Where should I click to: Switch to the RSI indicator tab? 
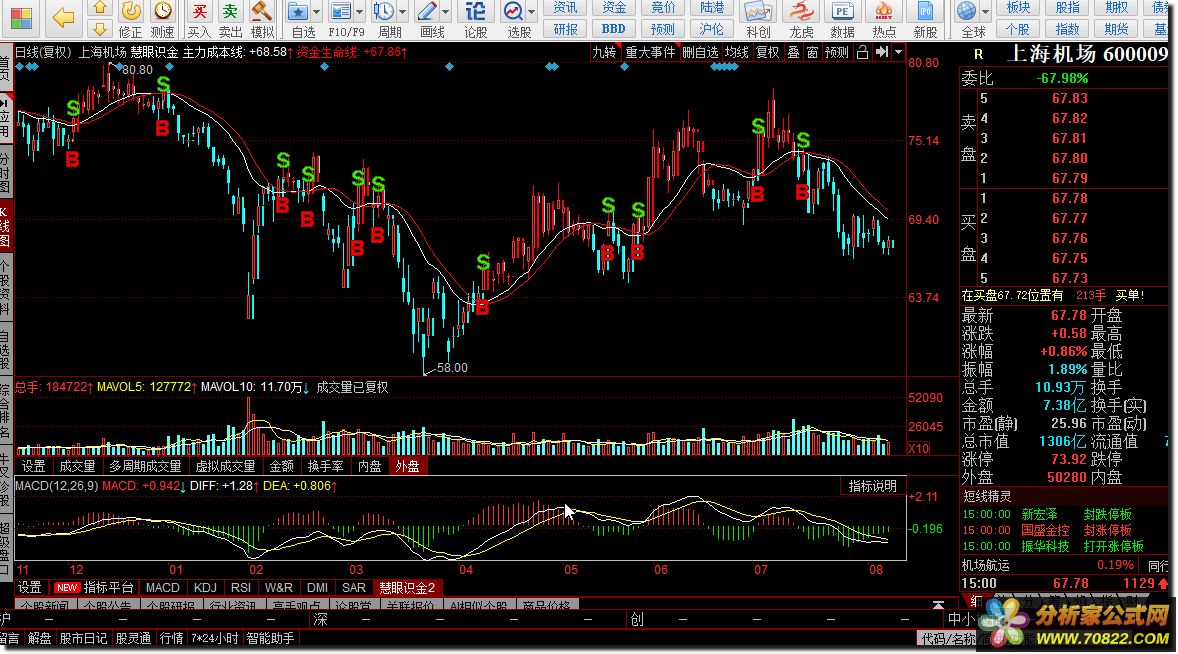click(240, 587)
